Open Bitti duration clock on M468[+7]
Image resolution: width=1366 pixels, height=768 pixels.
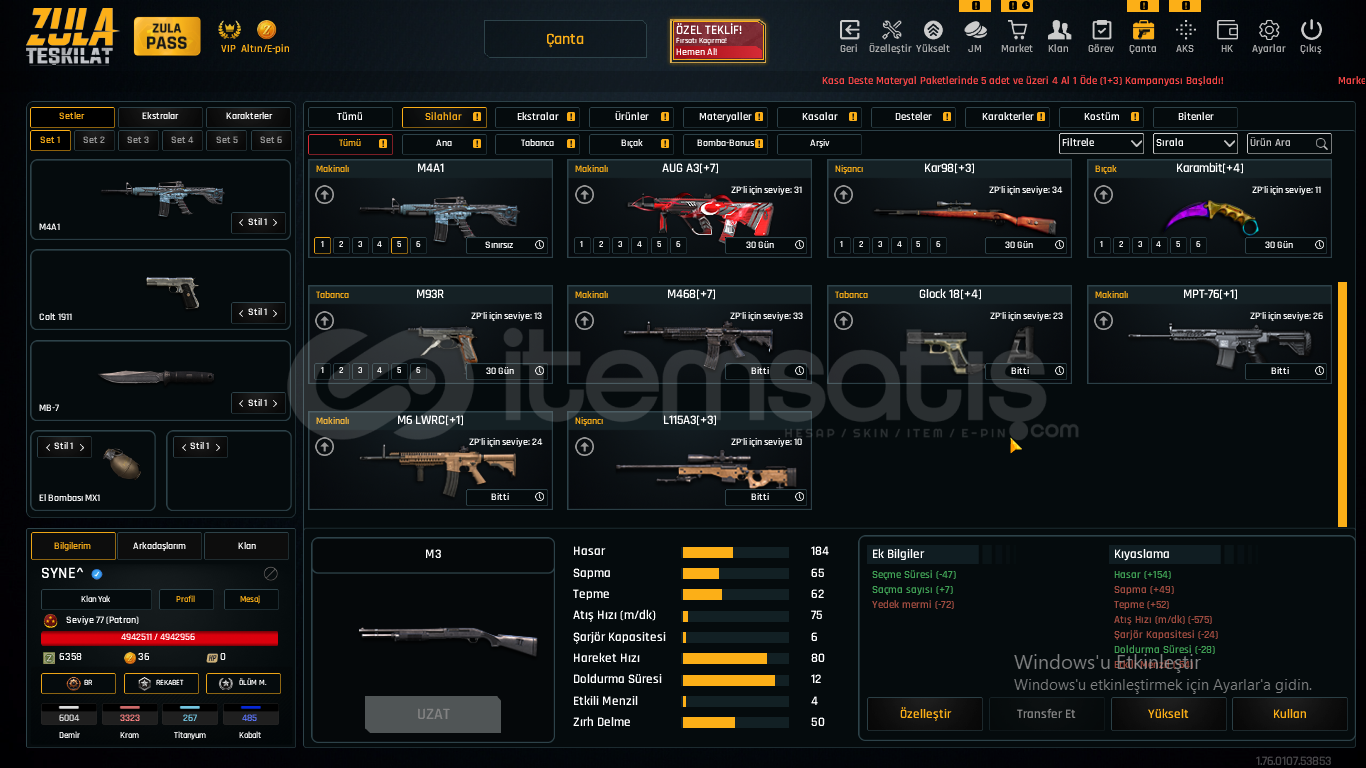[799, 371]
